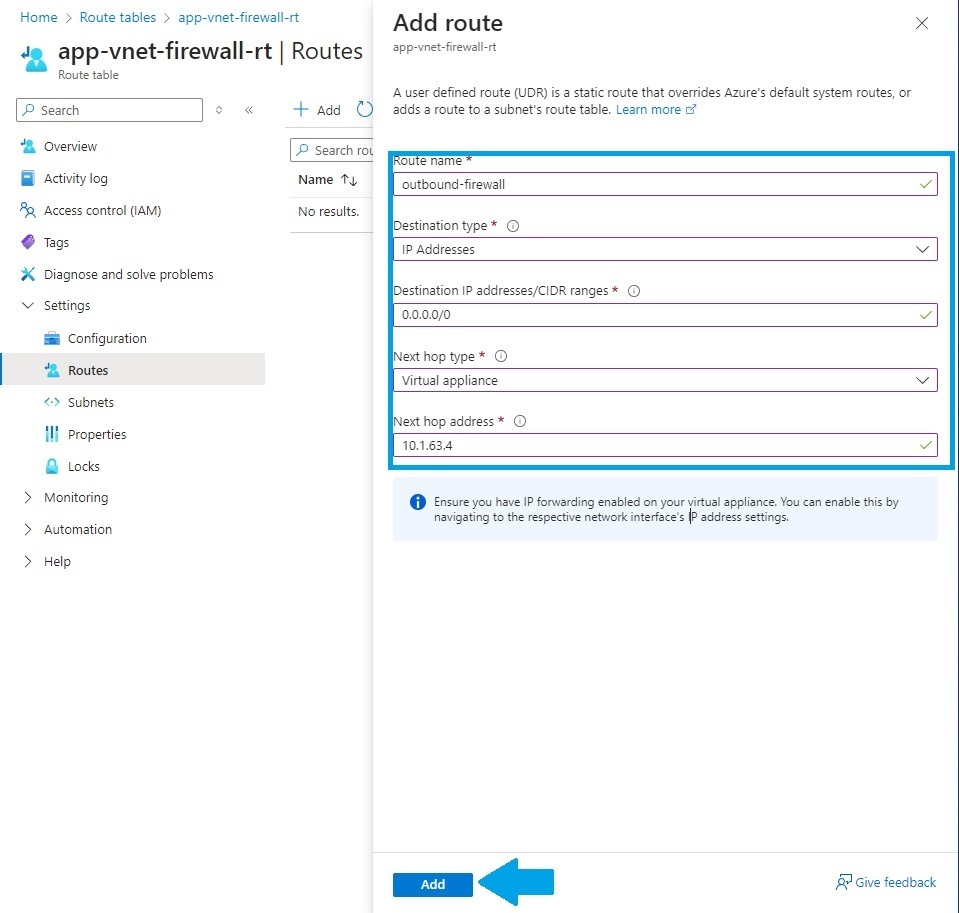Click the Diagnose and solve problems icon
Viewport: 959px width, 913px height.
pyautogui.click(x=28, y=274)
